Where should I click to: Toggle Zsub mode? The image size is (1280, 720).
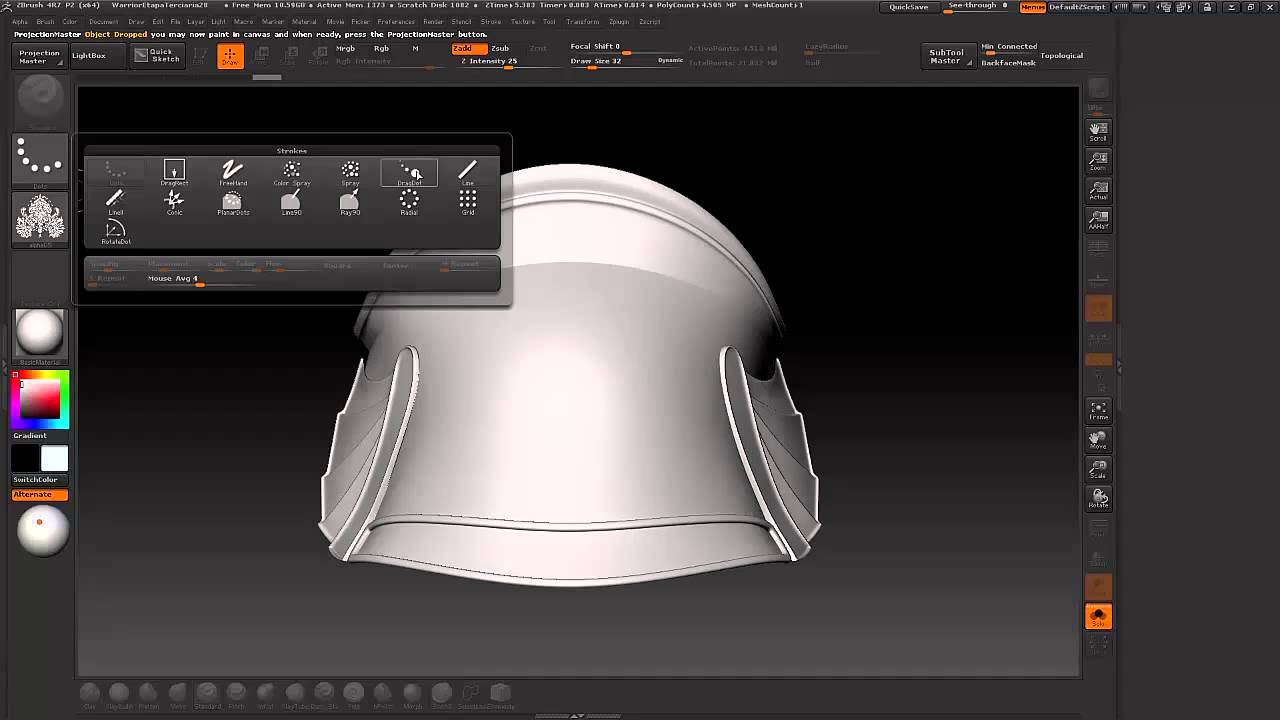tap(500, 48)
